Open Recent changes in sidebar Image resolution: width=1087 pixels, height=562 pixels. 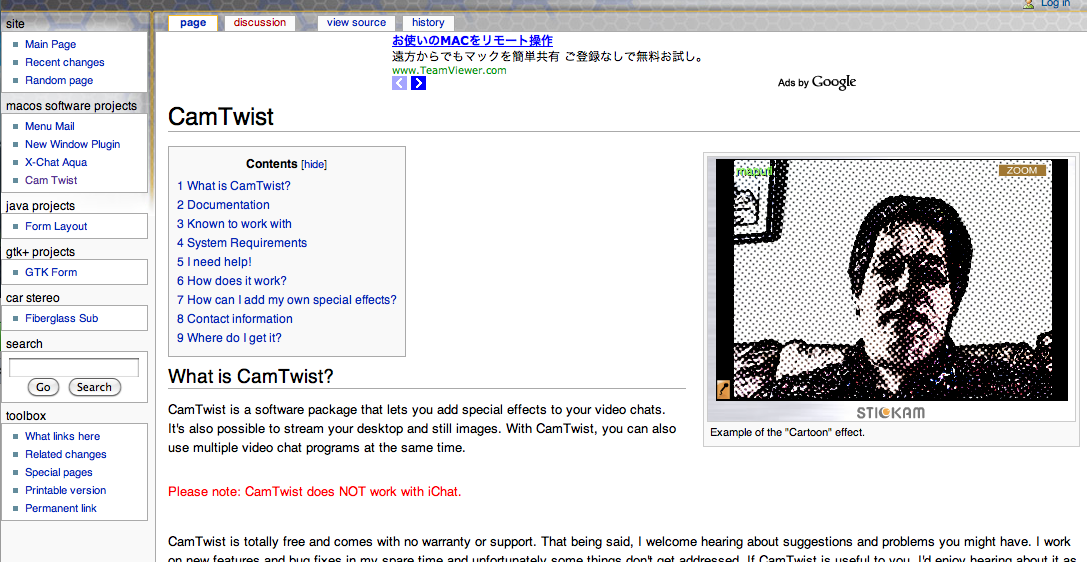(64, 62)
